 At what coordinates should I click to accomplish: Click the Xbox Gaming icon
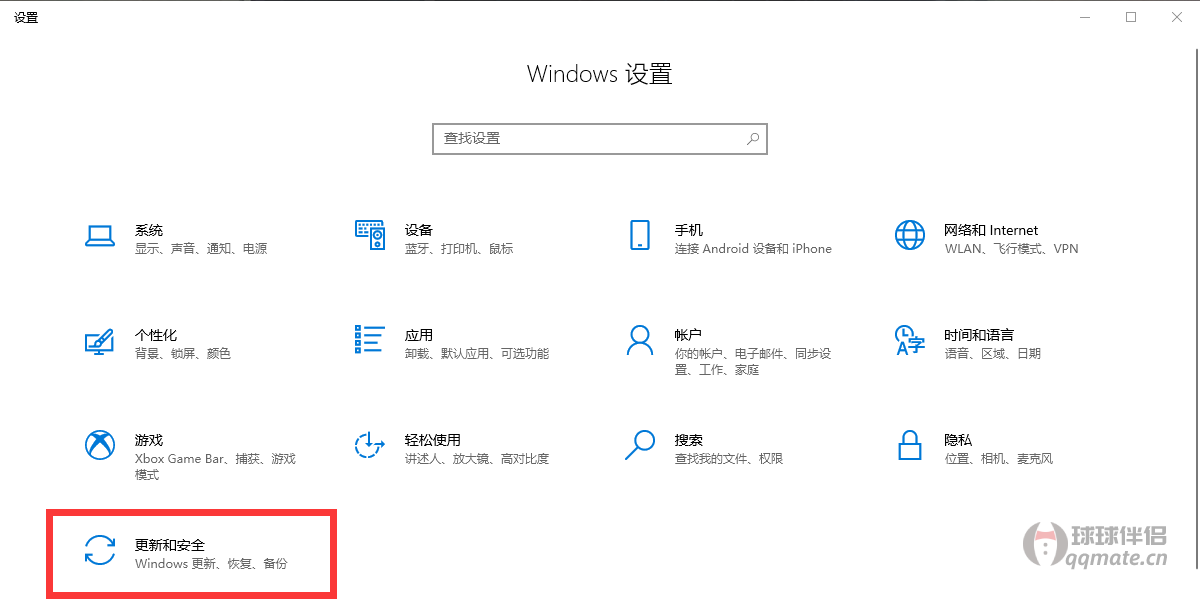[x=100, y=445]
